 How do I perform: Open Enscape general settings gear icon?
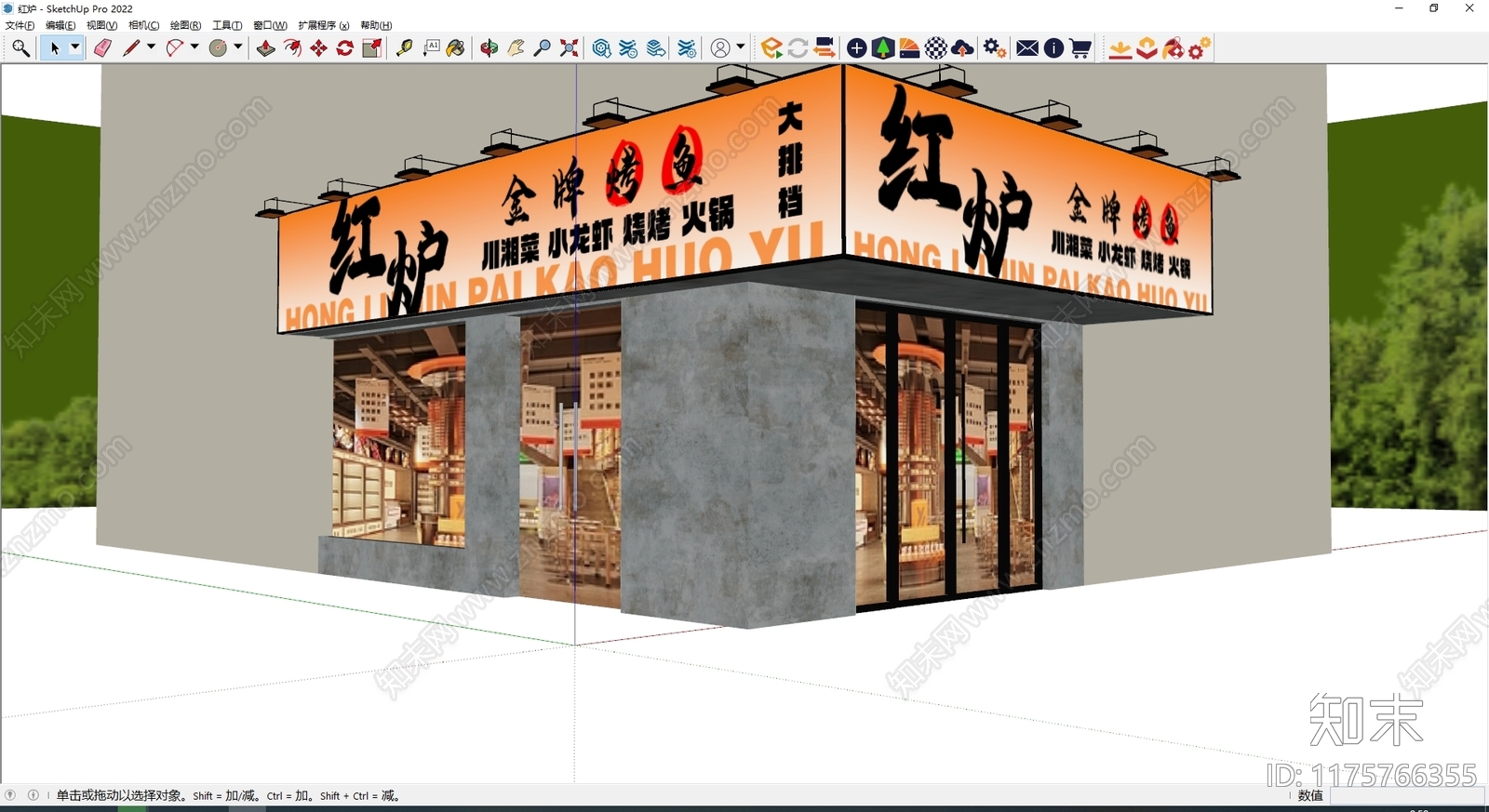995,48
